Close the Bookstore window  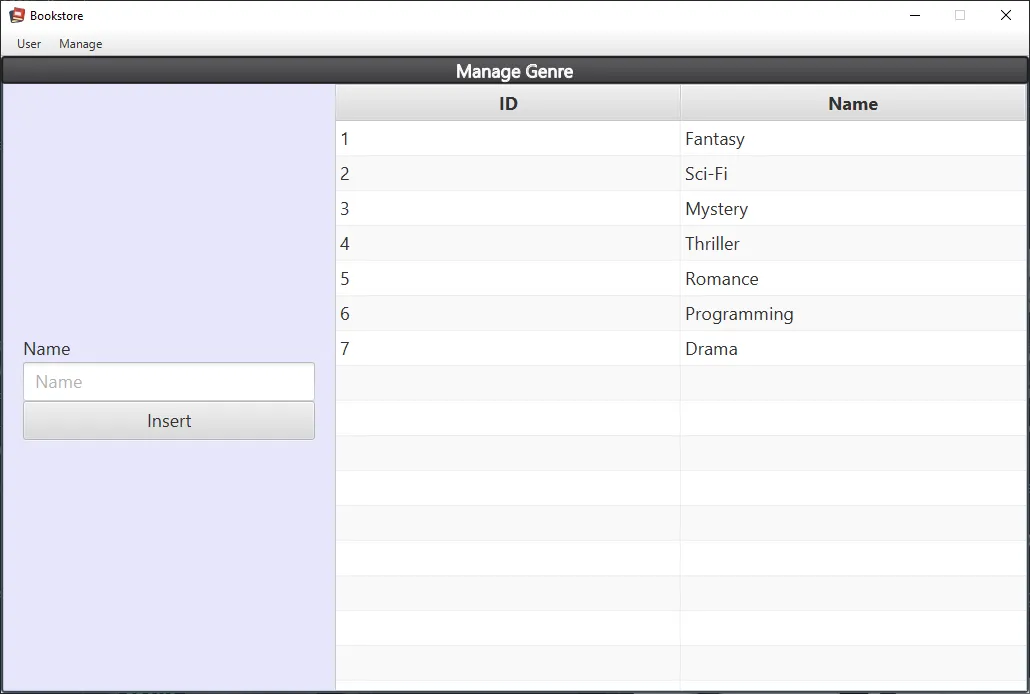tap(1005, 15)
